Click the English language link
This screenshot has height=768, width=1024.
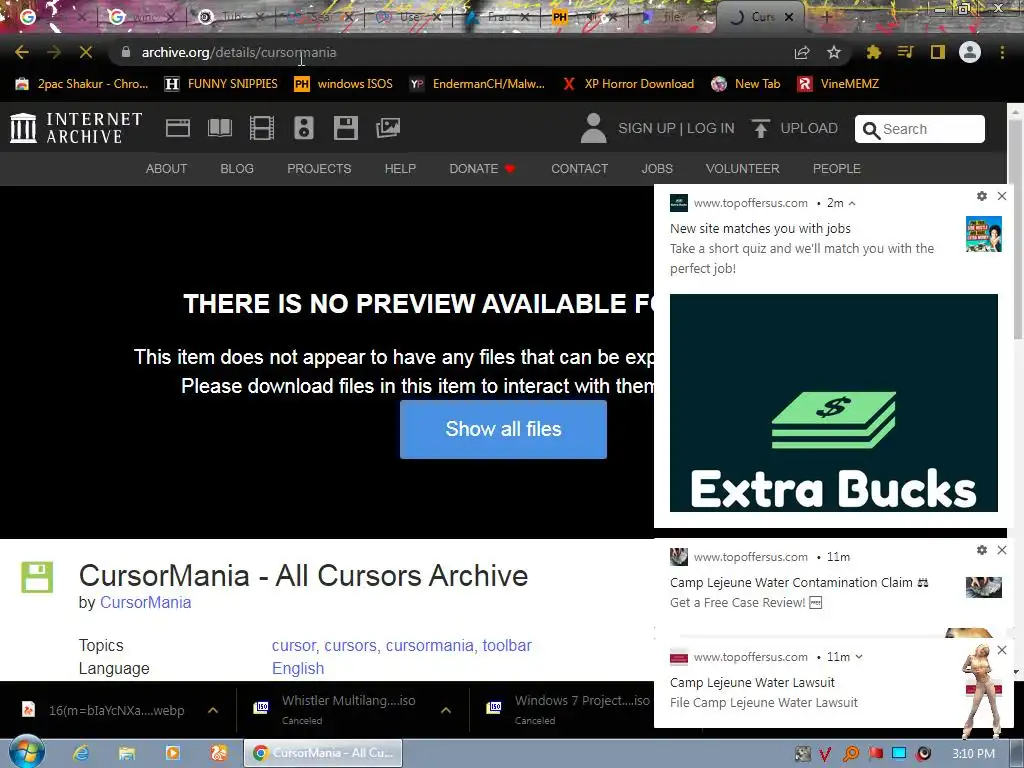(x=298, y=668)
